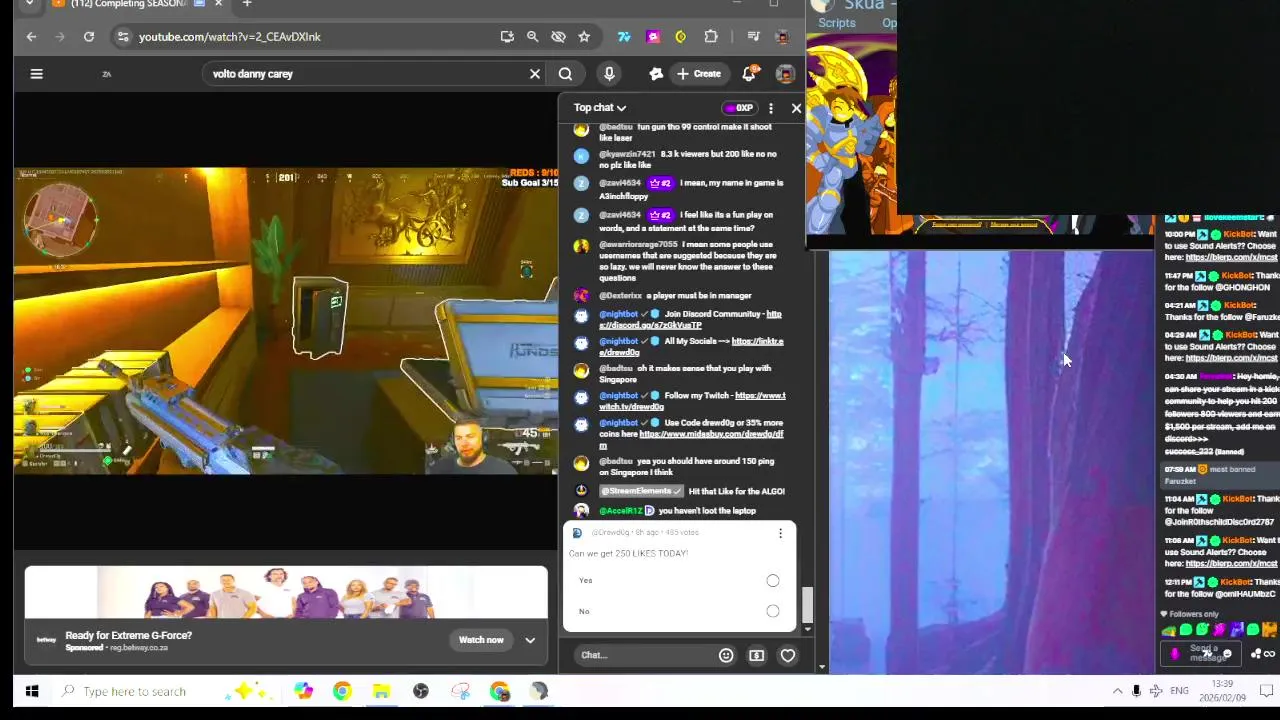Search YouTube with voice microphone

[609, 74]
